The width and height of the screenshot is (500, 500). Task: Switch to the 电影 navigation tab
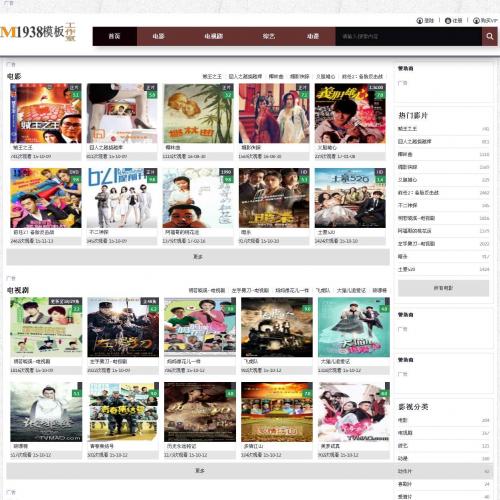(x=159, y=36)
